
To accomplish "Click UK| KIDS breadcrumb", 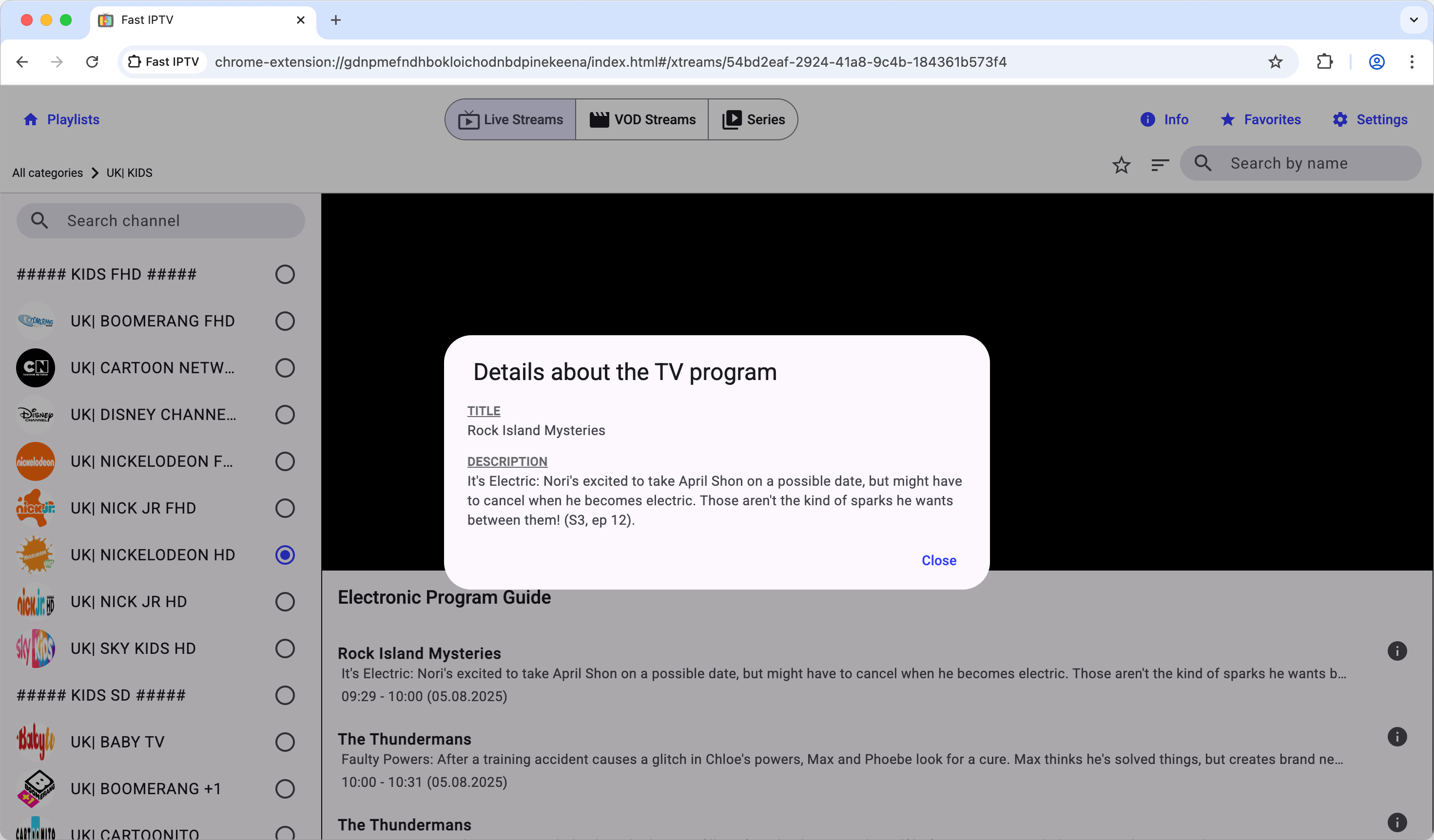I will point(129,173).
